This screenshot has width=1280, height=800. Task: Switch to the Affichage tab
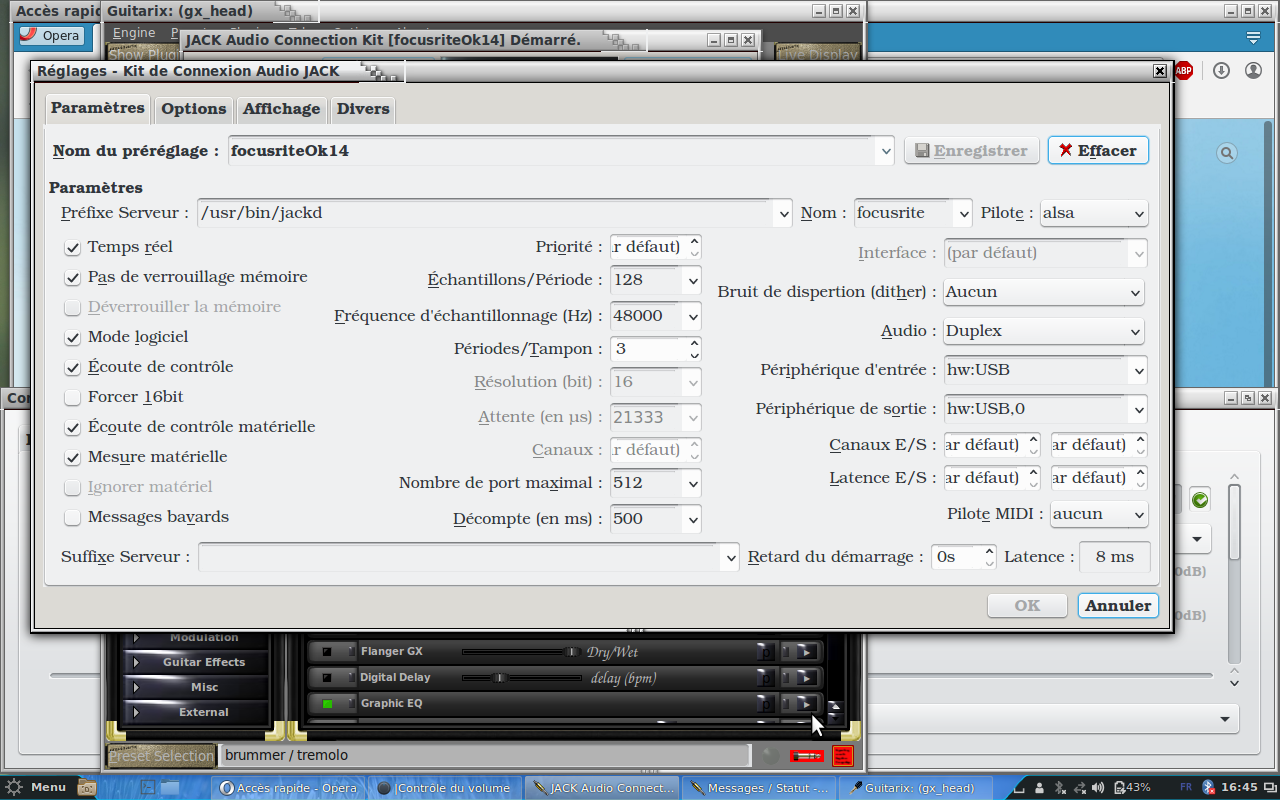[x=282, y=109]
